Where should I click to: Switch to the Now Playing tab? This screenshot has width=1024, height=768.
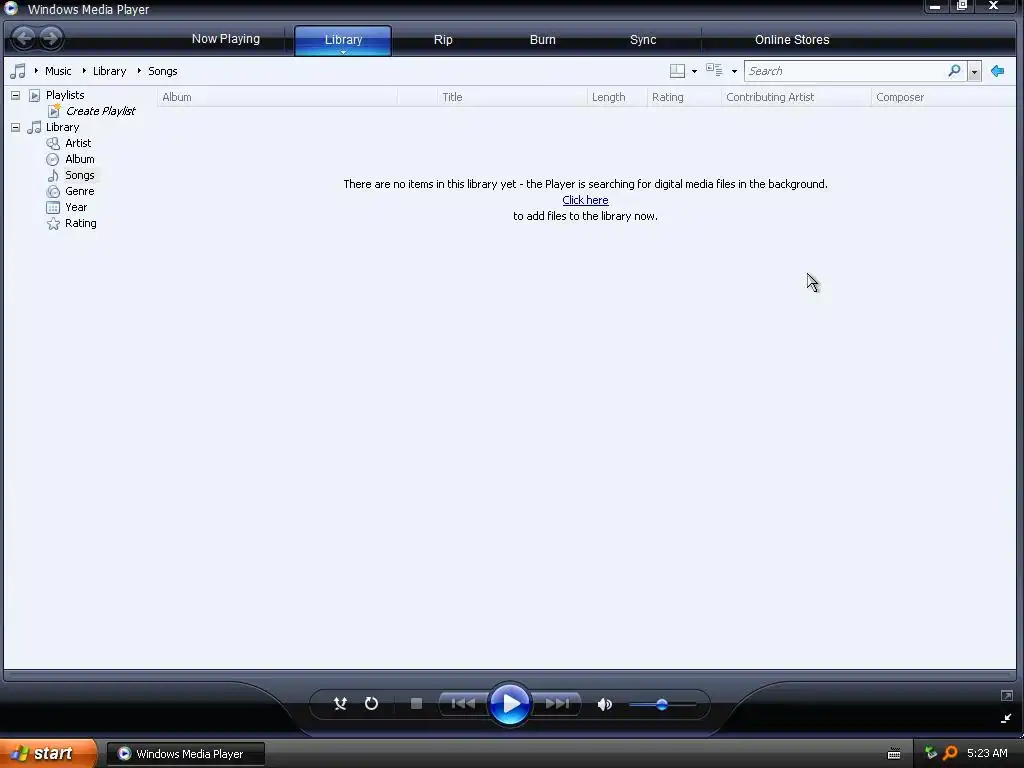(225, 39)
